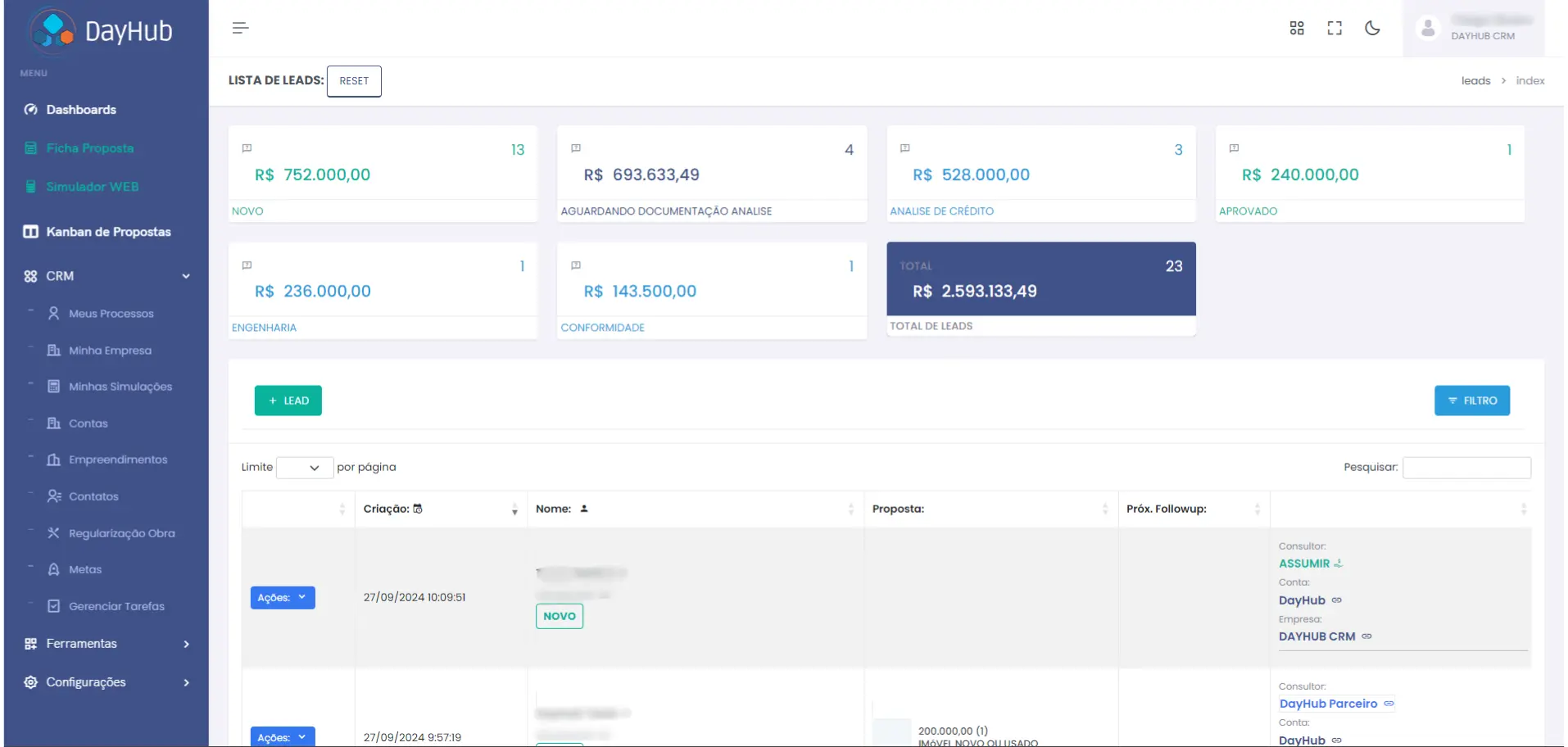The image size is (1568, 747).
Task: Open Kanban de Propostas
Action: tap(108, 232)
